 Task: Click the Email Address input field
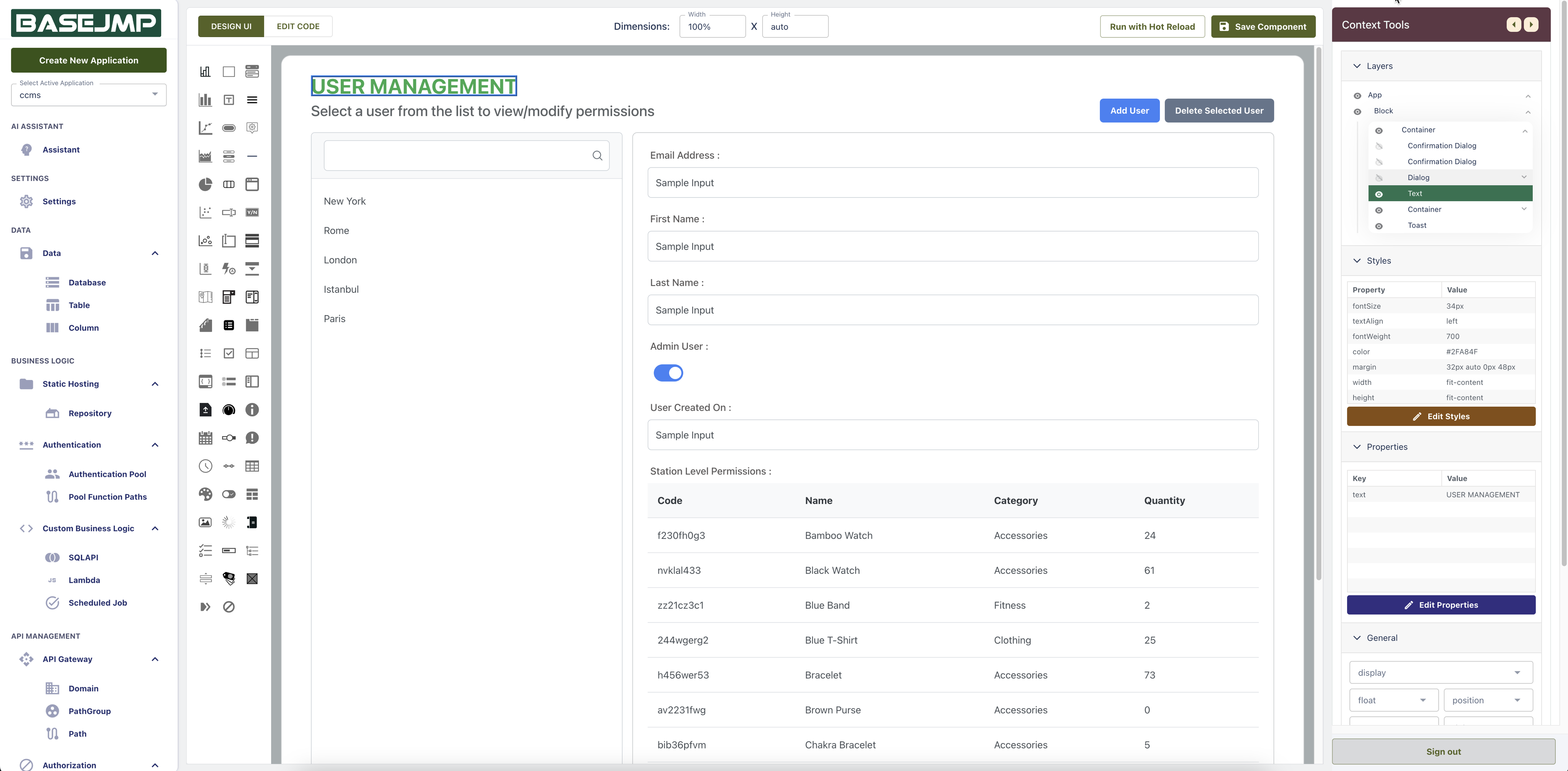tap(952, 183)
